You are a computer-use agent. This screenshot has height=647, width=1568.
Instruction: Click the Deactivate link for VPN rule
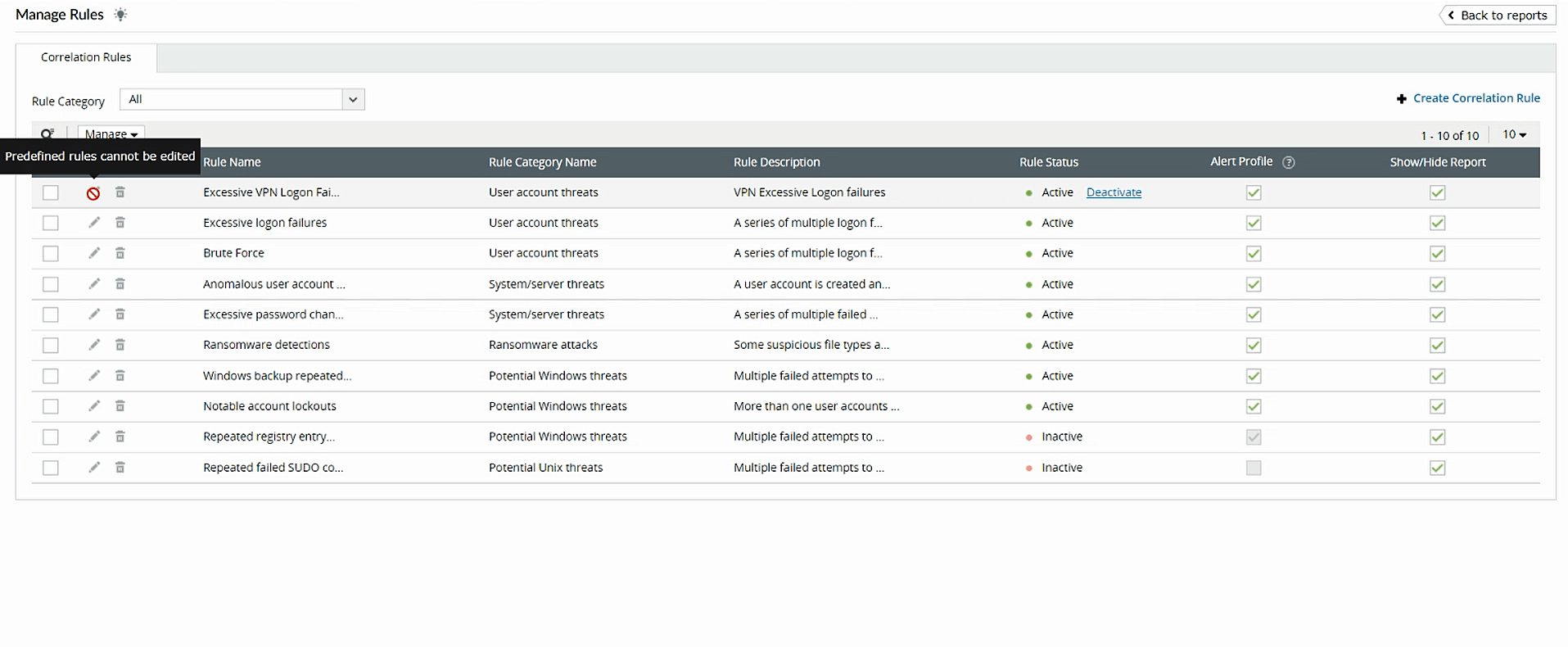[x=1114, y=192]
